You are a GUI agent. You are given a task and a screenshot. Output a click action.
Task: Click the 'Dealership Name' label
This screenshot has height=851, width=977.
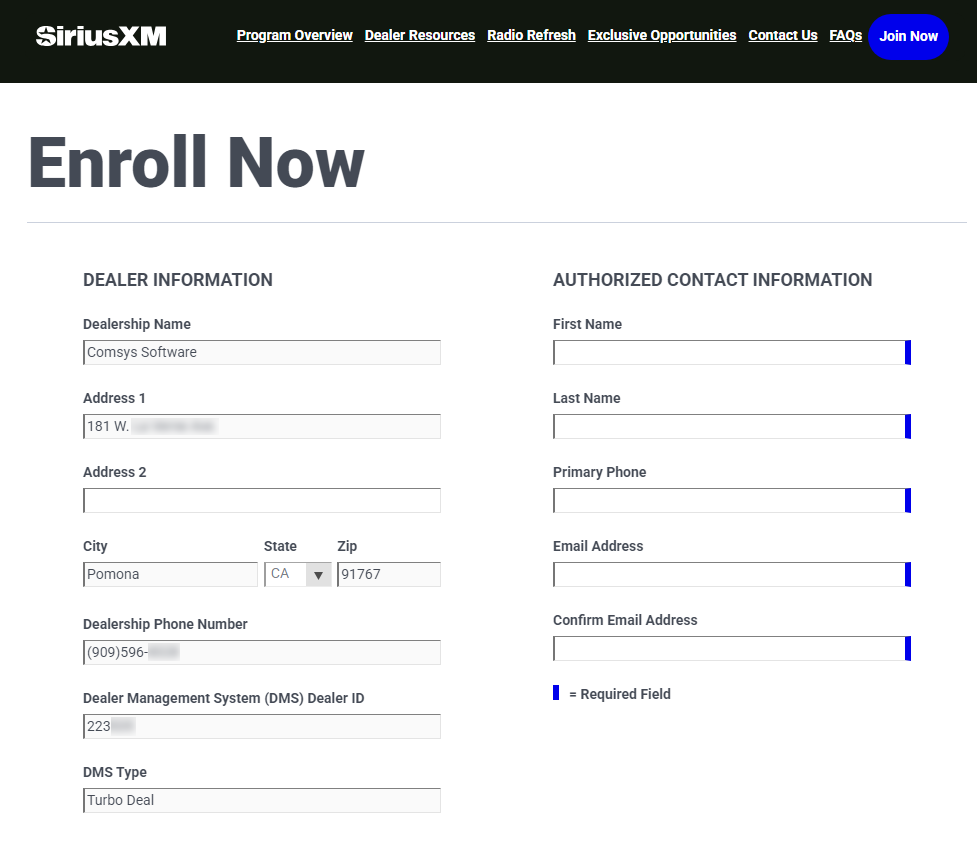pos(136,324)
